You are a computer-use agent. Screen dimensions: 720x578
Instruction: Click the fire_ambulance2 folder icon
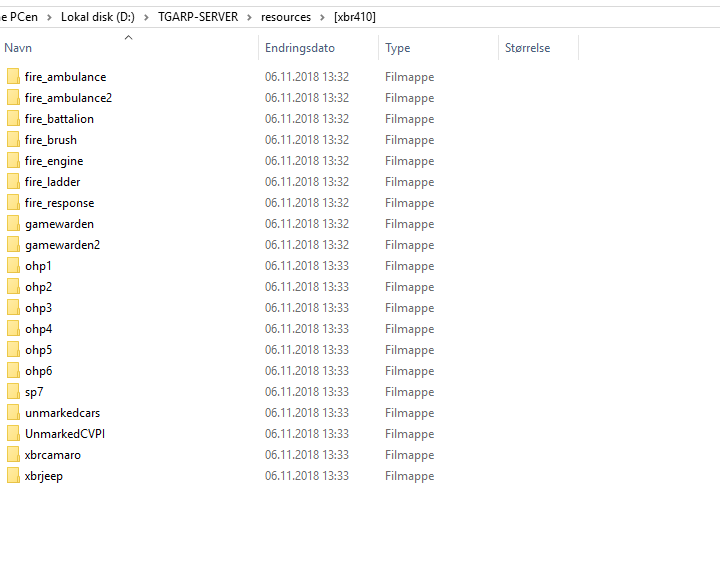tap(13, 98)
